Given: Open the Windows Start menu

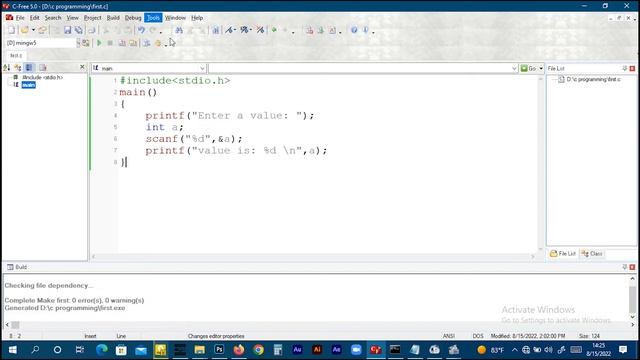Looking at the screenshot, I should point(13,350).
